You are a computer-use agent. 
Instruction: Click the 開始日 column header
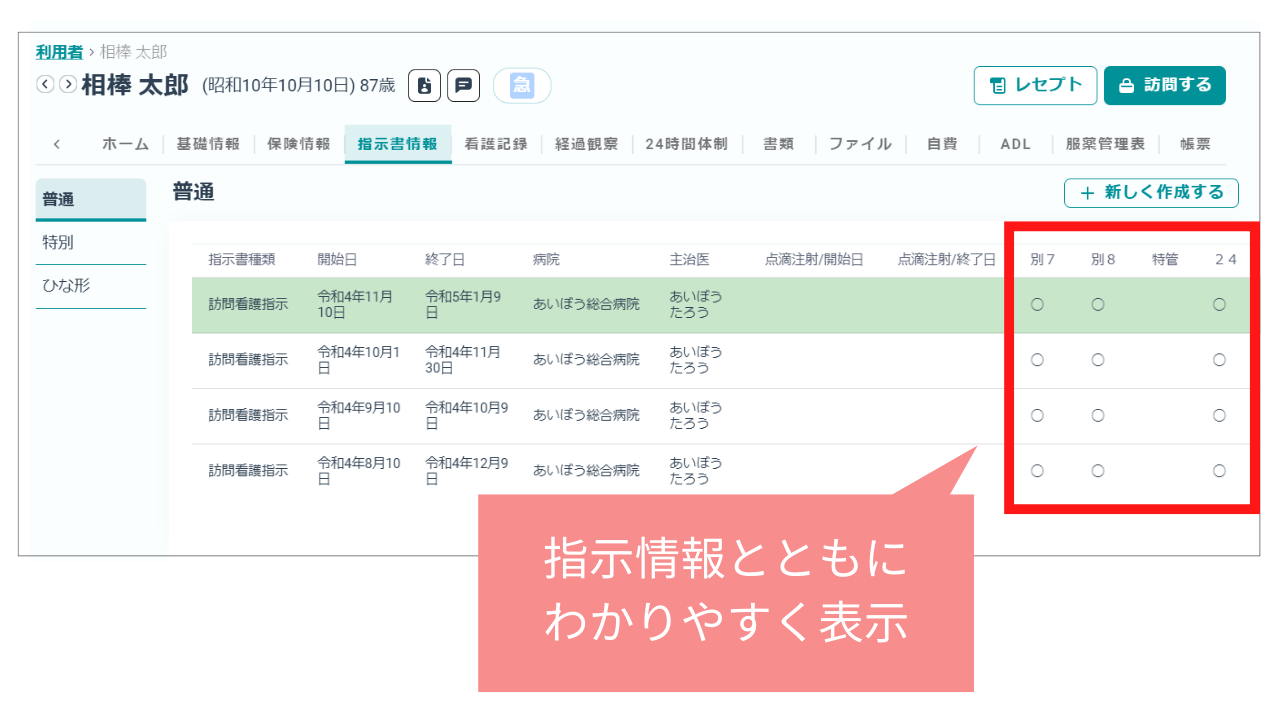(337, 260)
